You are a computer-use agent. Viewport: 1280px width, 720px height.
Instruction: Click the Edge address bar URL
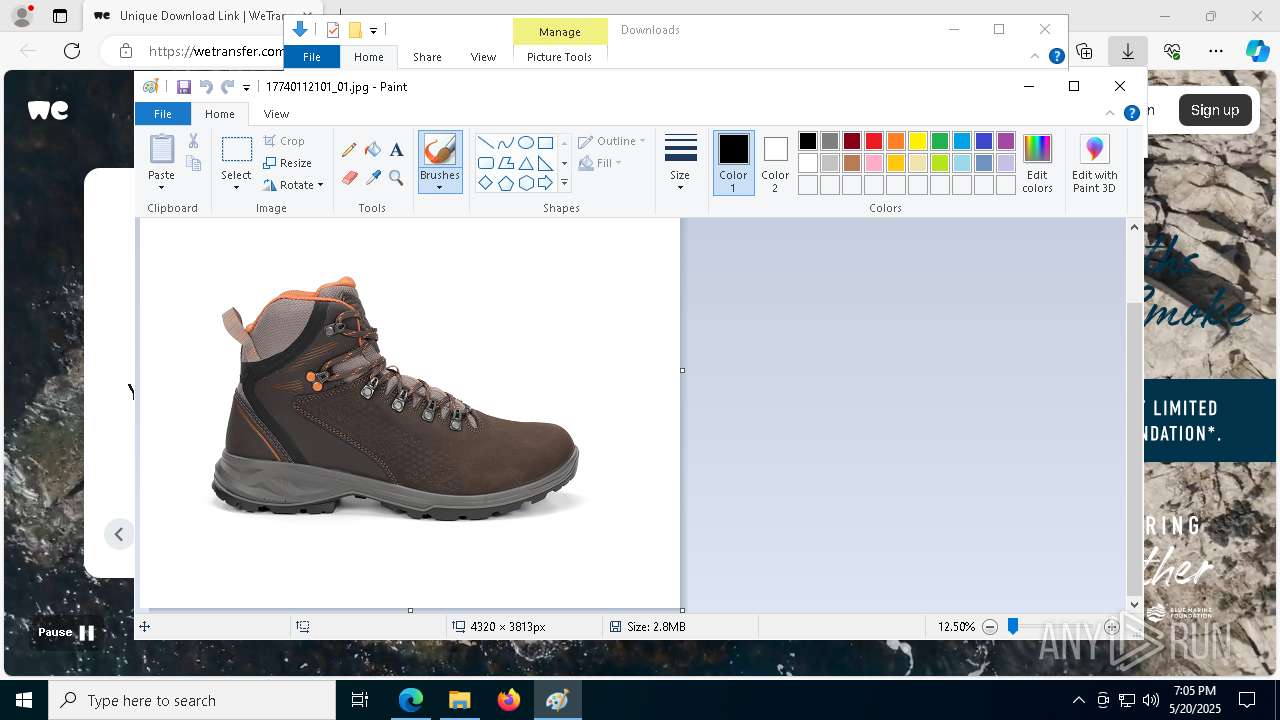point(216,51)
